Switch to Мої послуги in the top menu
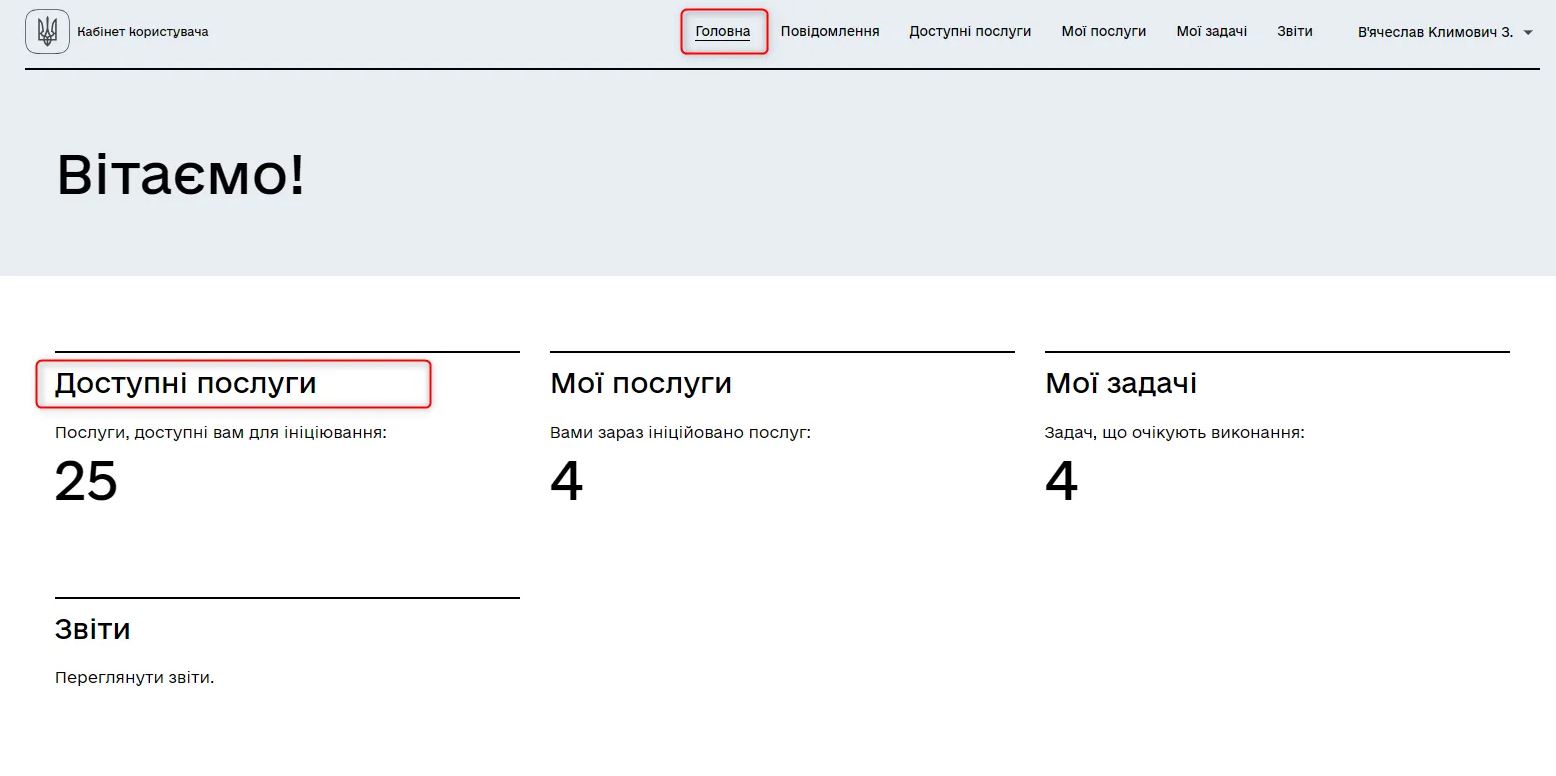Viewport: 1556px width, 776px height. click(1104, 31)
